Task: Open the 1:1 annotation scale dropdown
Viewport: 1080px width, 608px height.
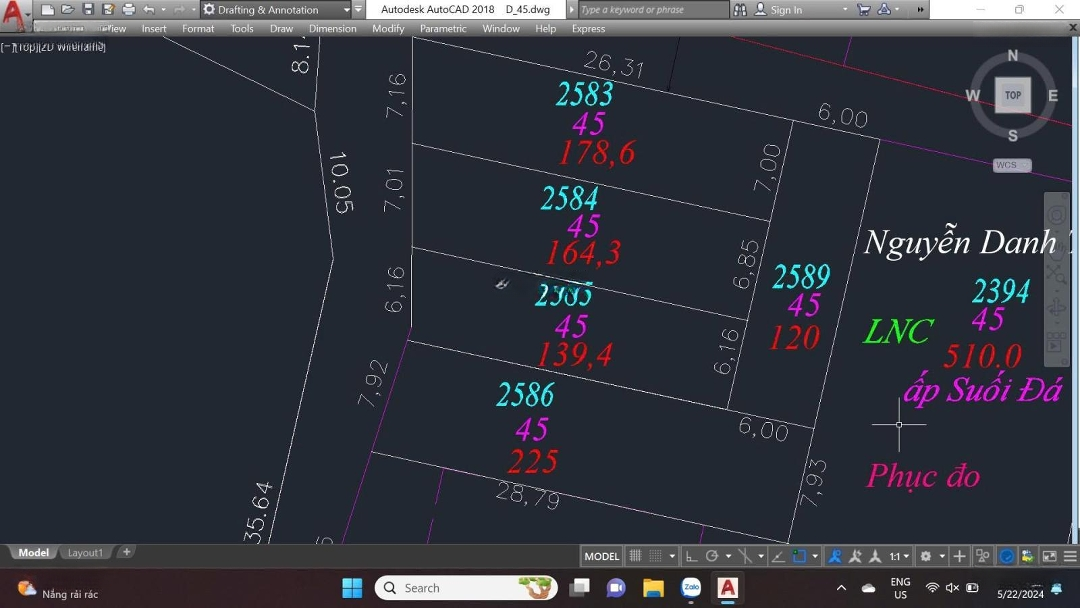Action: coord(899,556)
